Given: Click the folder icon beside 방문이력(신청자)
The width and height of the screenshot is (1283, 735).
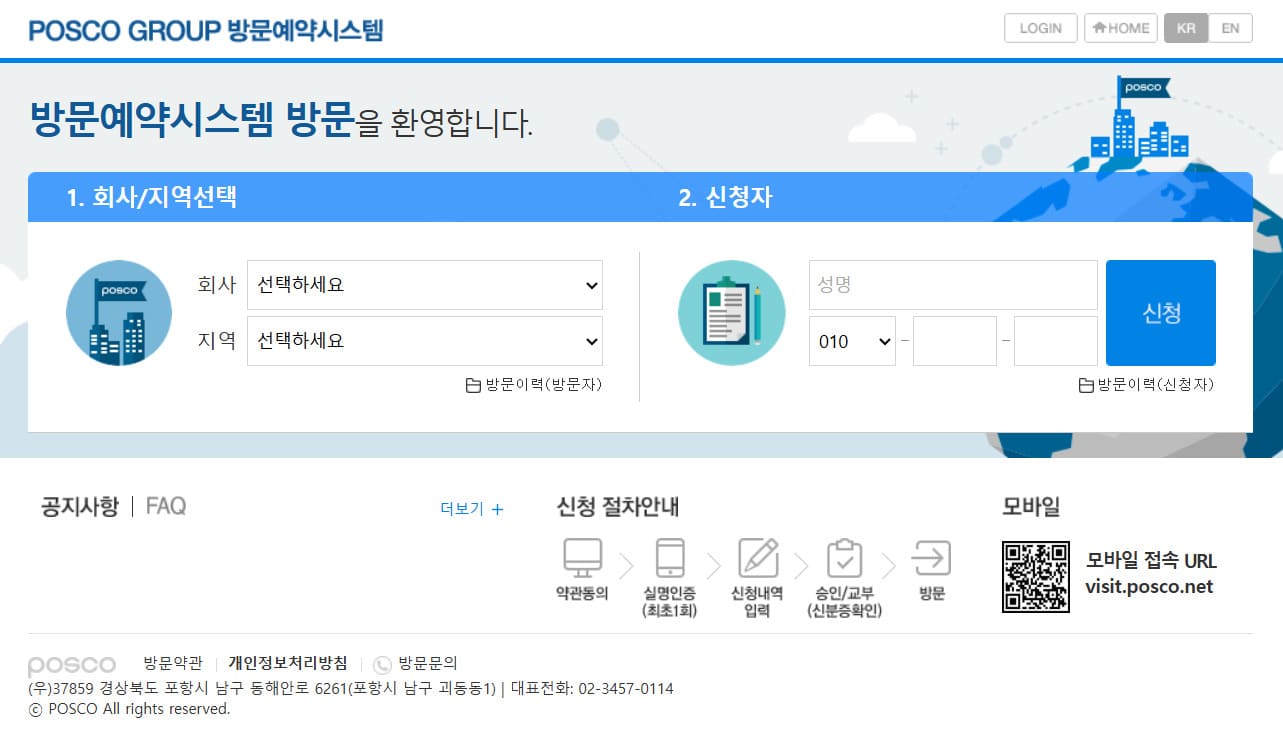Looking at the screenshot, I should tap(1086, 385).
